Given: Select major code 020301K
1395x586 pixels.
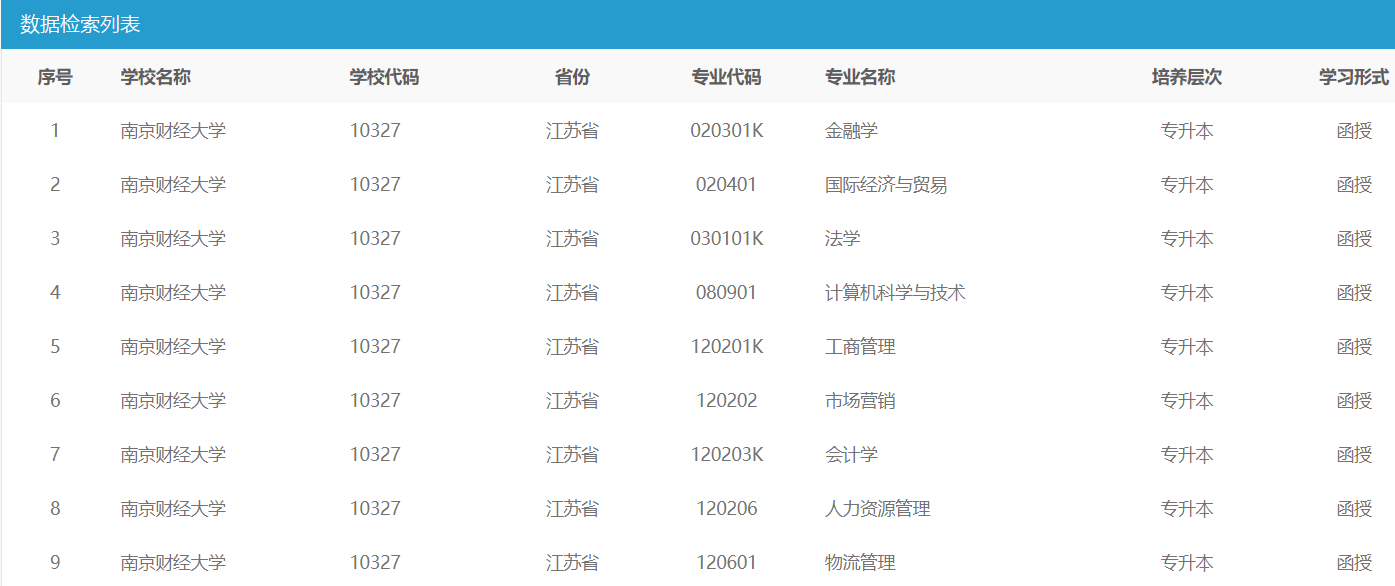Looking at the screenshot, I should (727, 131).
